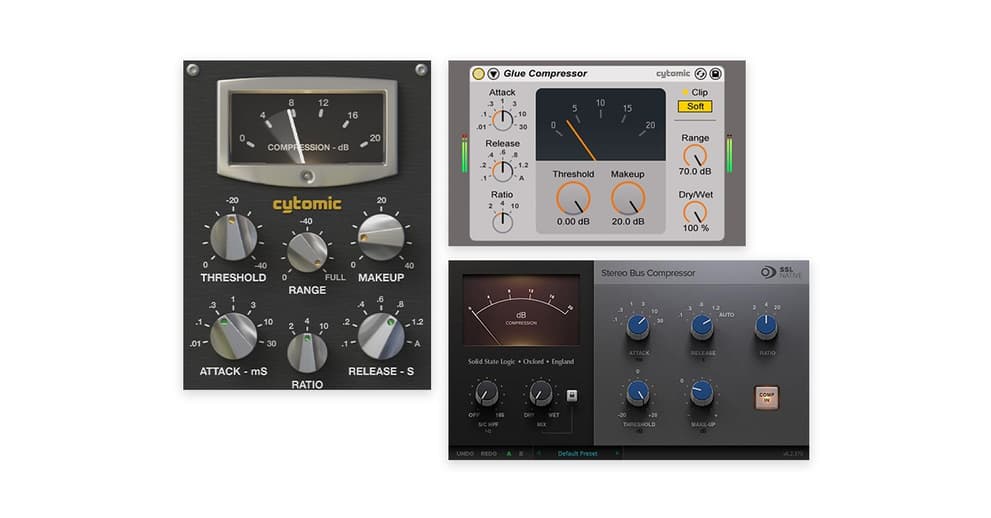Click the Makeup knob in Glue Compressor
991x518 pixels.
point(628,198)
